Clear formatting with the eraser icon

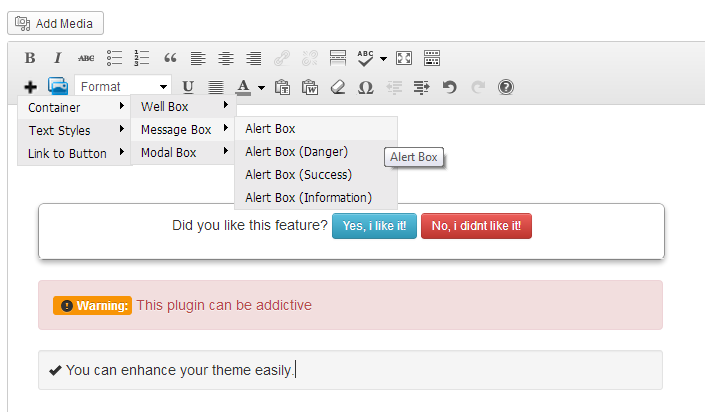click(x=338, y=87)
